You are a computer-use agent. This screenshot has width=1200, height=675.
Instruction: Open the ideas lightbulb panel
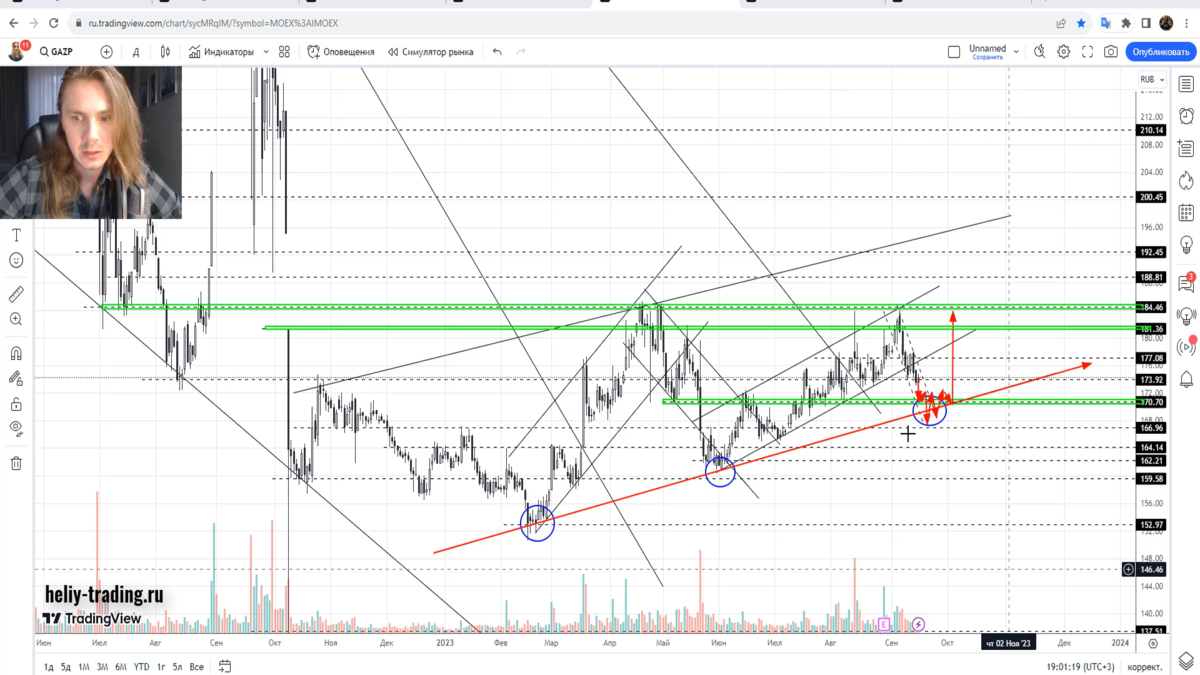1186,245
